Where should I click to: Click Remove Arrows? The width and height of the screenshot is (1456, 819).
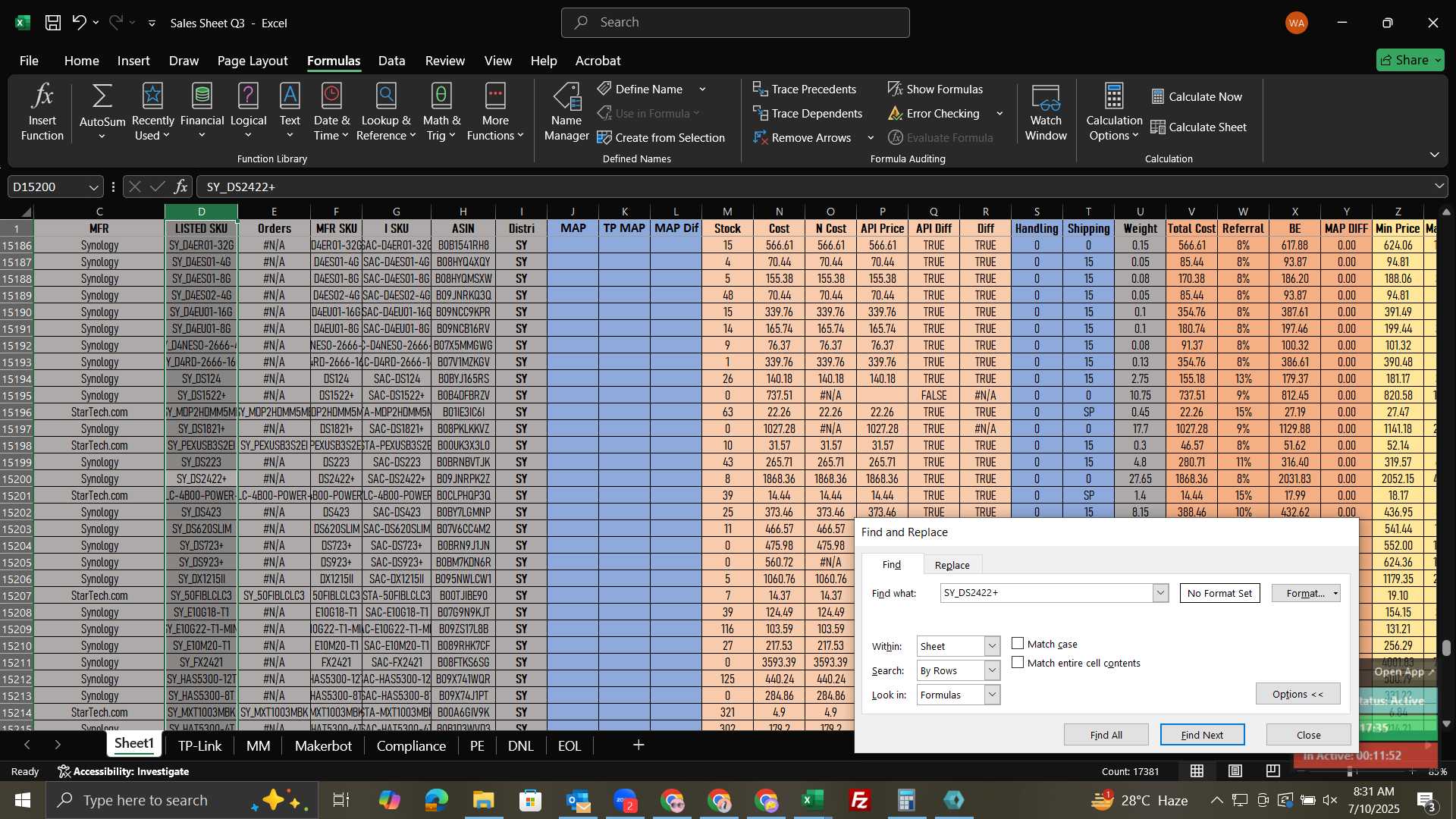click(x=802, y=138)
